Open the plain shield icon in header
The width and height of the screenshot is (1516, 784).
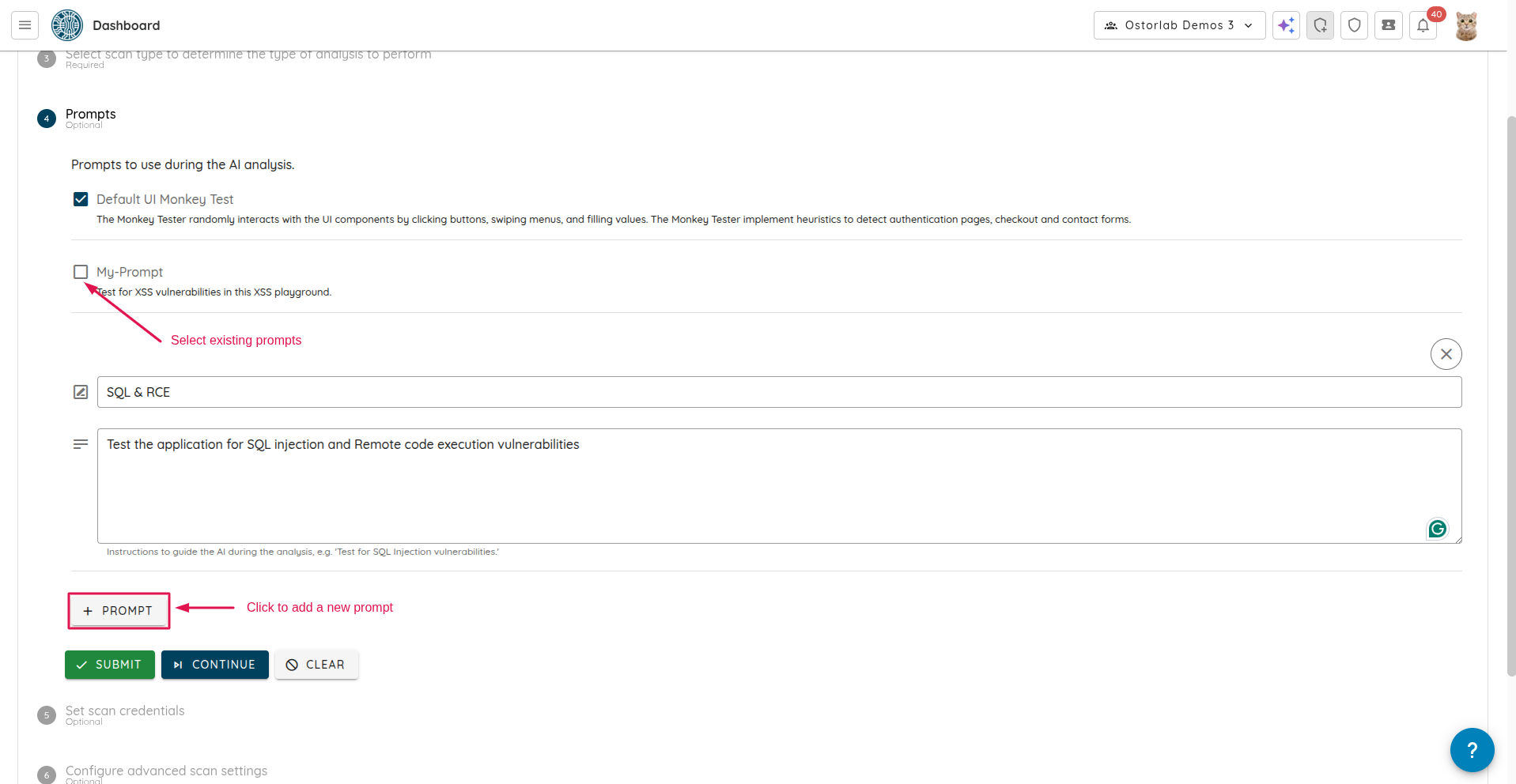[1354, 25]
